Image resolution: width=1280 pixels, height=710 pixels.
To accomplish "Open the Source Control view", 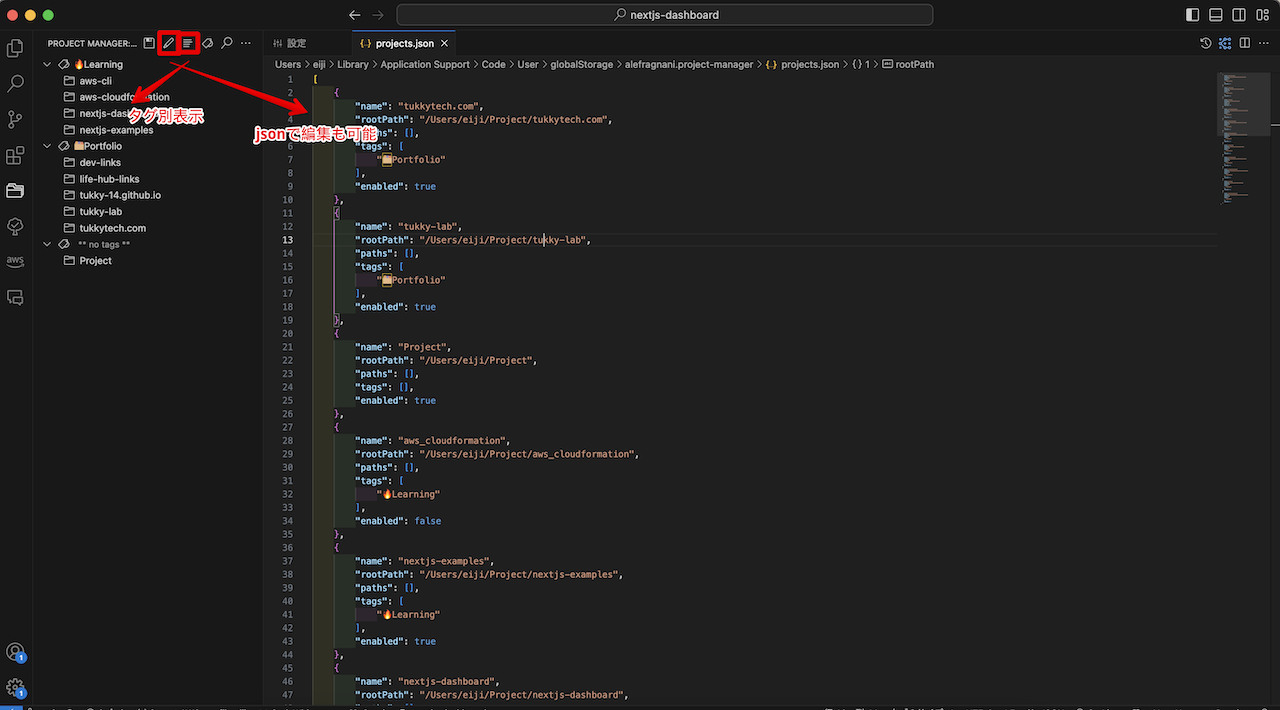I will point(15,120).
